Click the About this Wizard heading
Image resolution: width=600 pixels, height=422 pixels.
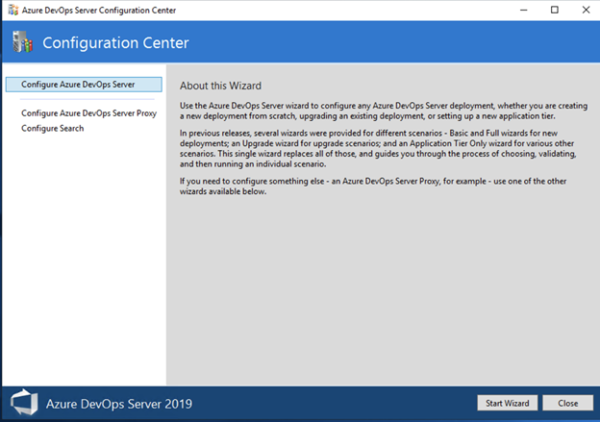[220, 86]
